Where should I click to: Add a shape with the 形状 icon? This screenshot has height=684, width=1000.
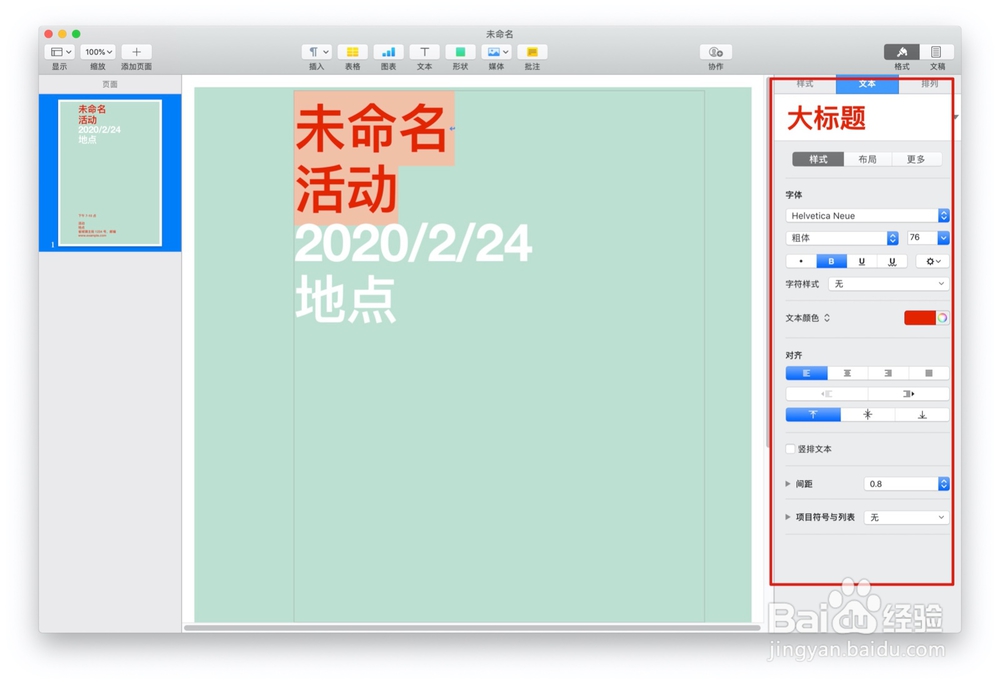(459, 52)
